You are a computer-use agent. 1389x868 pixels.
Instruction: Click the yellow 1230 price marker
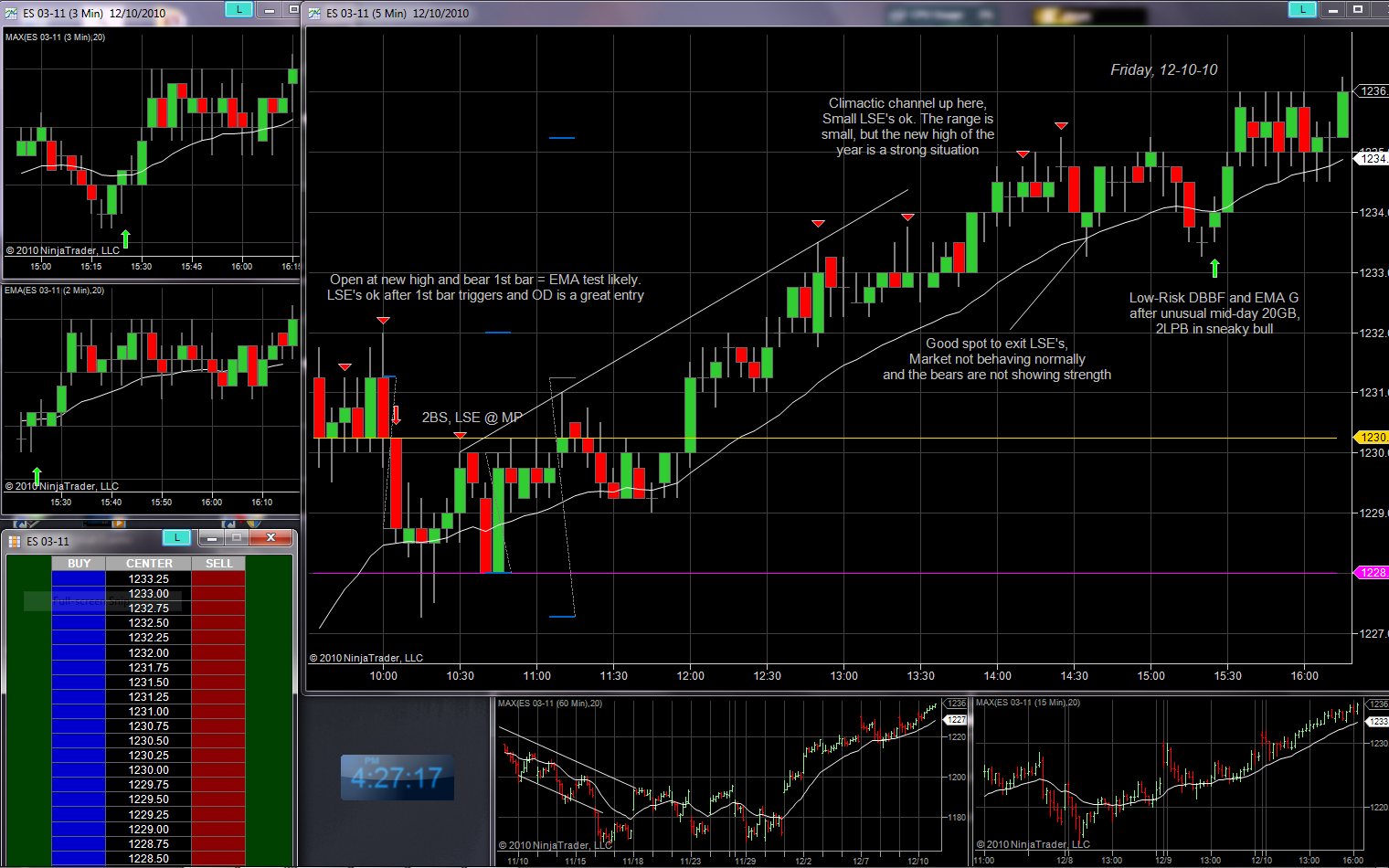(1372, 438)
